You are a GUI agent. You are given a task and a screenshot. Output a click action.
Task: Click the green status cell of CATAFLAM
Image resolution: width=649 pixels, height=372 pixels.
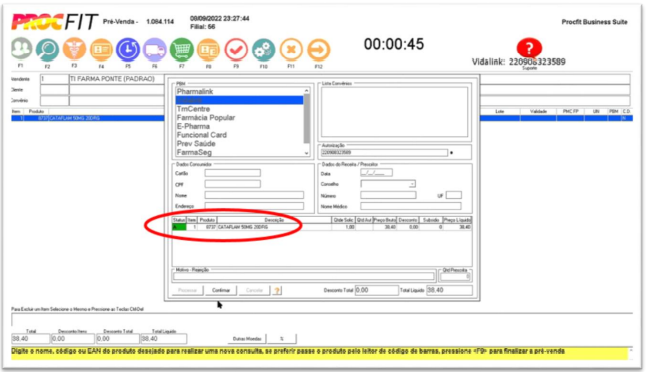[179, 227]
